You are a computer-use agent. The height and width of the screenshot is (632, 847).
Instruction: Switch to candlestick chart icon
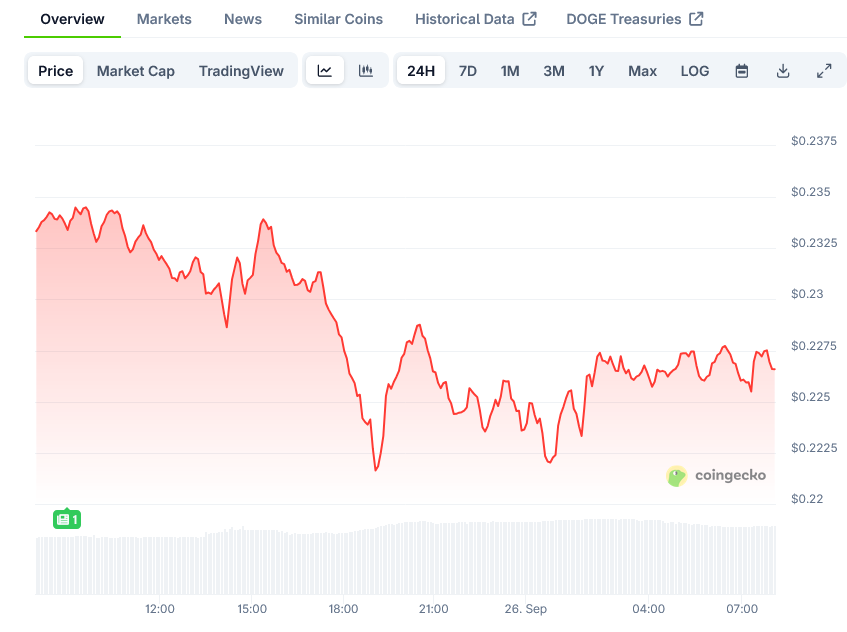coord(366,71)
